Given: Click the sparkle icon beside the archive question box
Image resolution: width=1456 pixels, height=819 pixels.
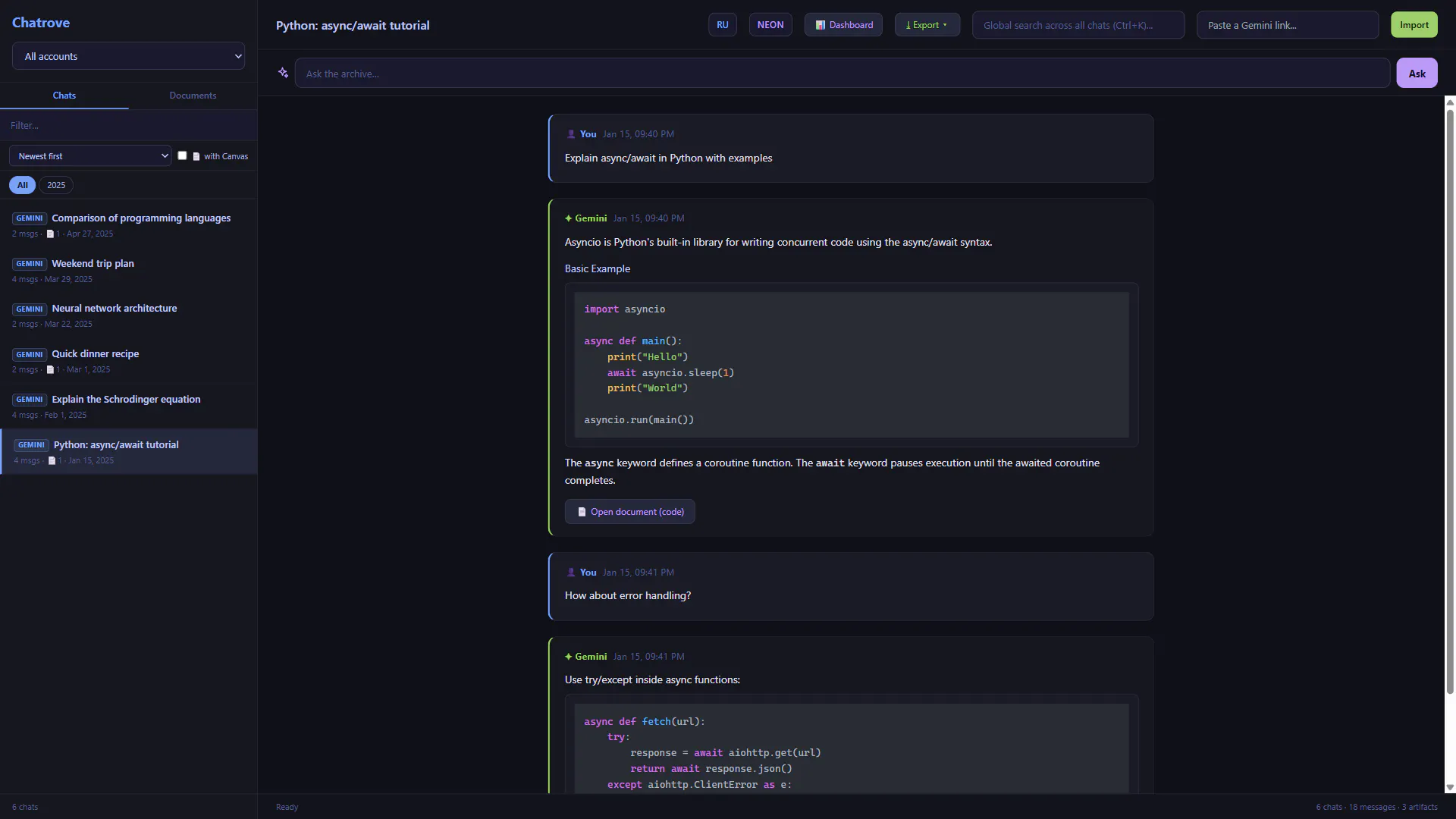Looking at the screenshot, I should pos(283,73).
